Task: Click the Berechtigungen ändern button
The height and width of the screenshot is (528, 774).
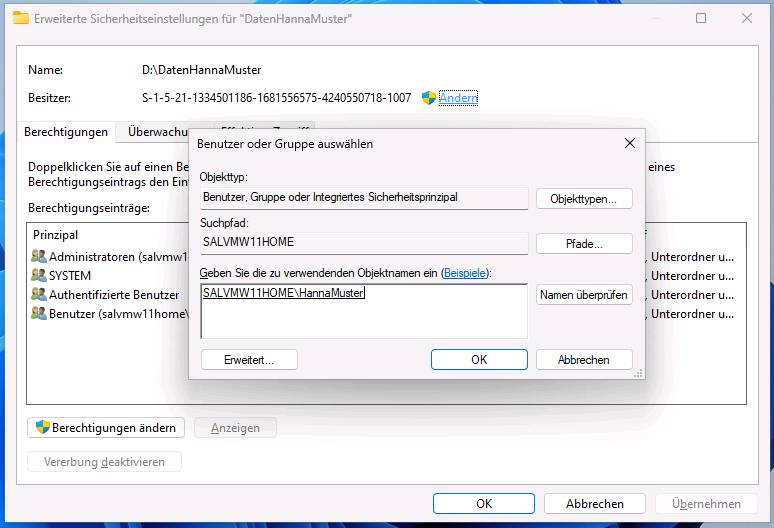Action: (x=106, y=427)
